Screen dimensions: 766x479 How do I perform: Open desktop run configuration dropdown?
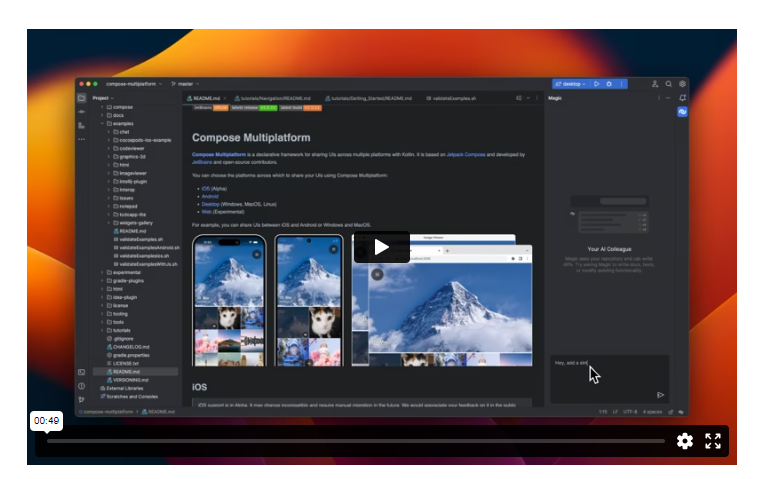click(x=571, y=84)
